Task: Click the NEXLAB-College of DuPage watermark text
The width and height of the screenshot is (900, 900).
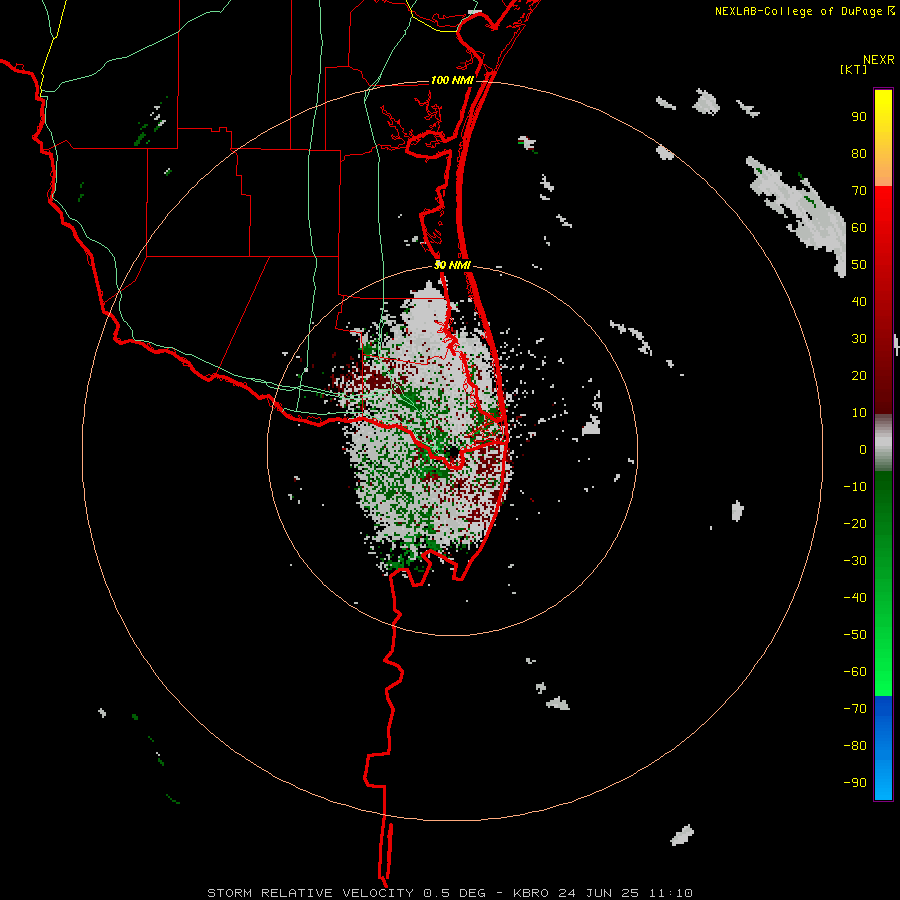Action: (x=804, y=11)
